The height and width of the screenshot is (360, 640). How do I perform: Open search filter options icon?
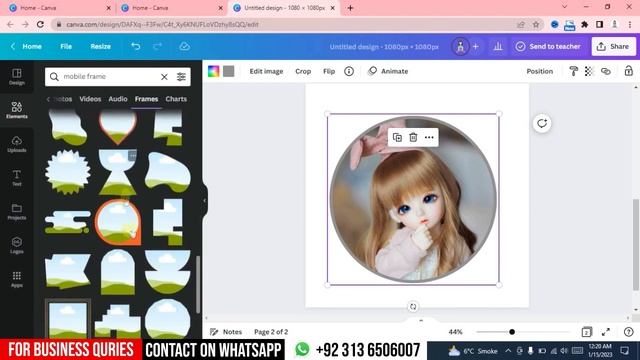181,77
